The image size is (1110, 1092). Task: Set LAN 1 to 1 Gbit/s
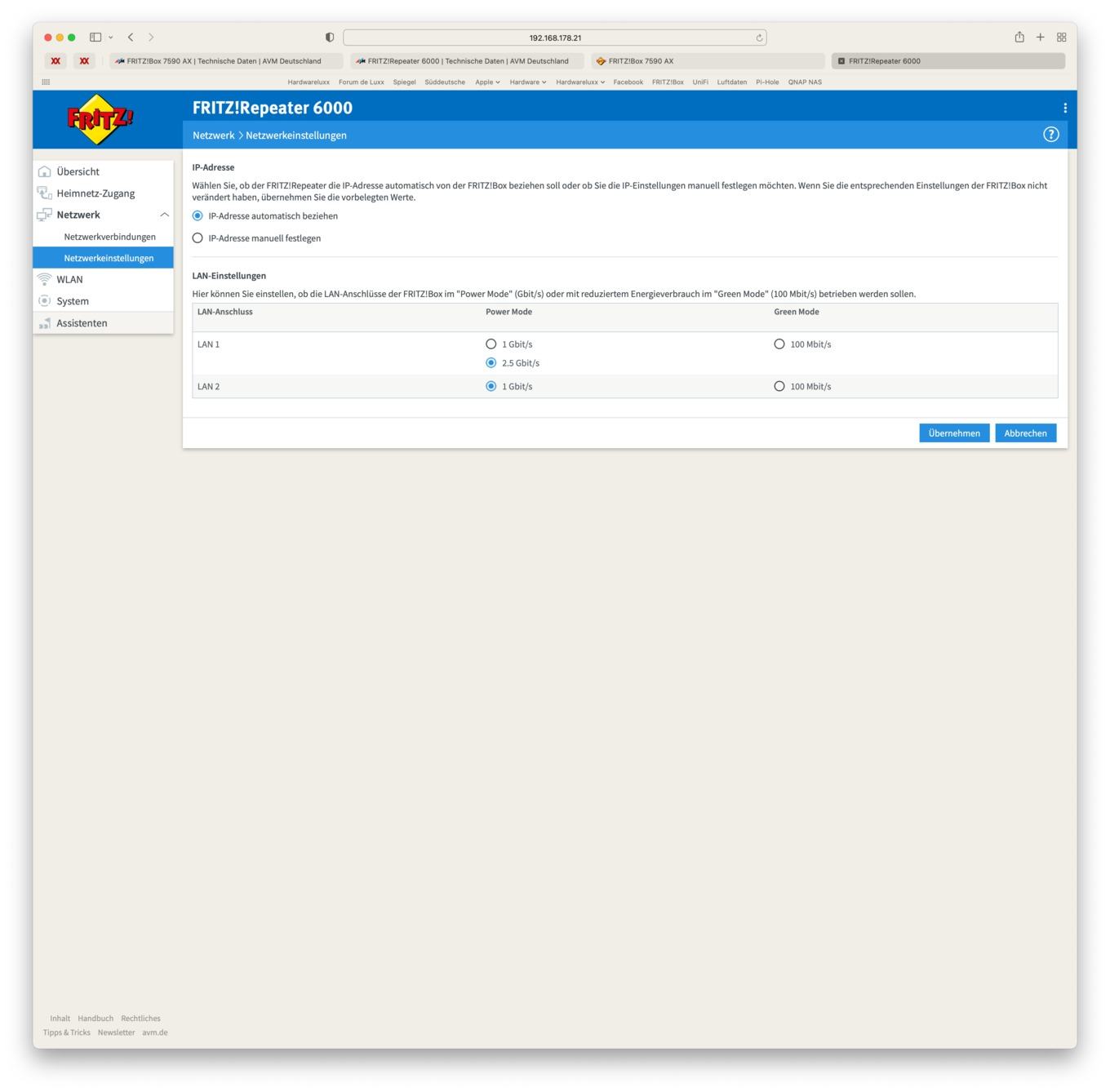[x=491, y=344]
